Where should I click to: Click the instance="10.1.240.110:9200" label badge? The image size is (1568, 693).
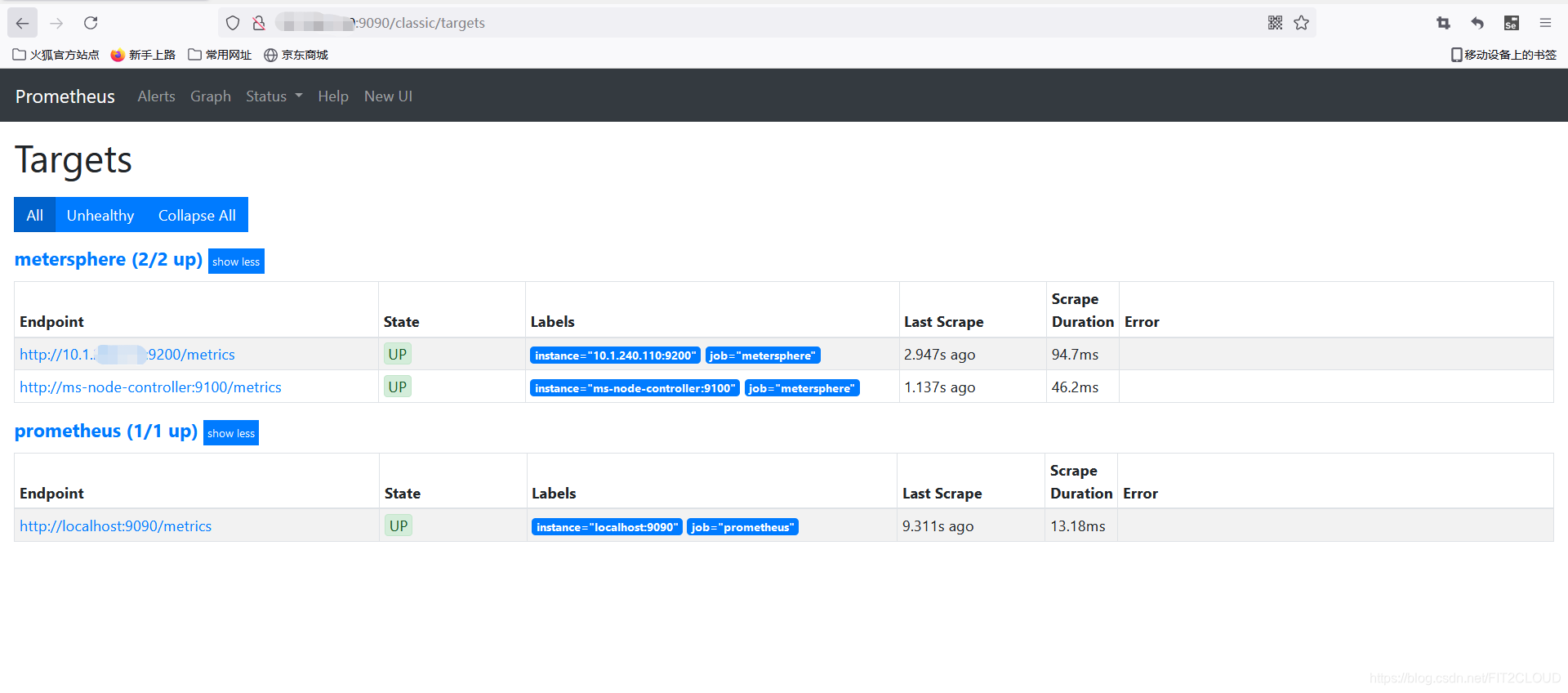click(615, 355)
